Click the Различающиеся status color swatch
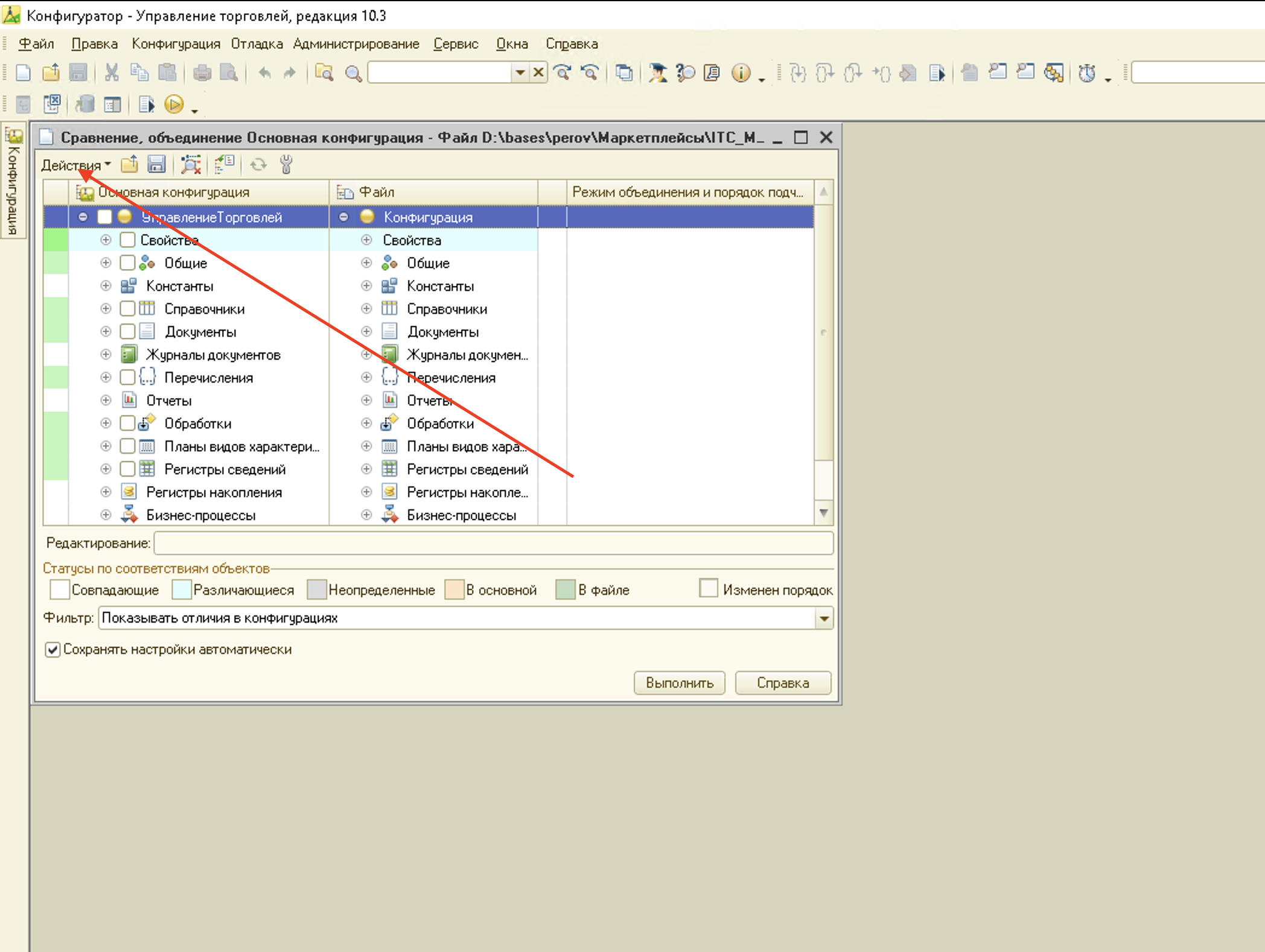The image size is (1265, 952). [182, 589]
